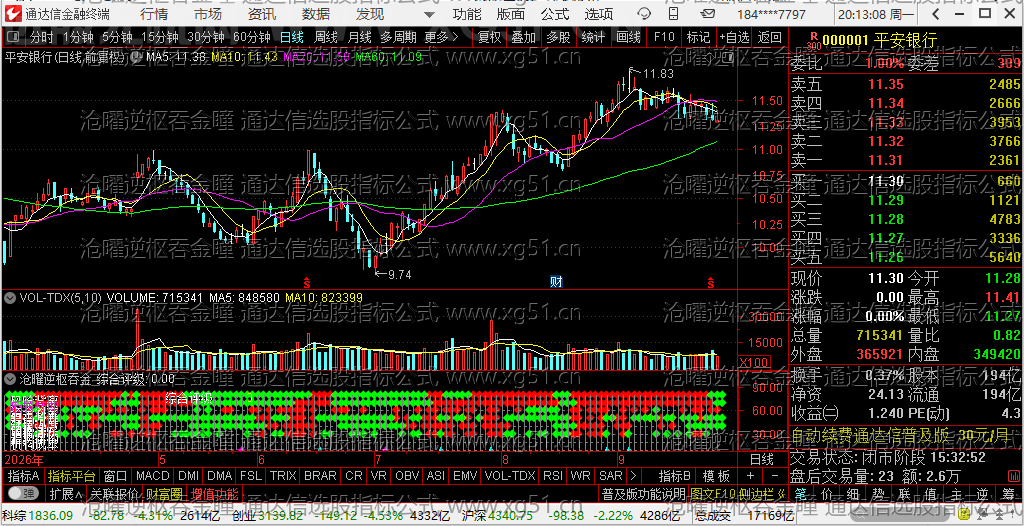1024x526 pixels.
Task: Select the 多周期 view
Action: (398, 37)
